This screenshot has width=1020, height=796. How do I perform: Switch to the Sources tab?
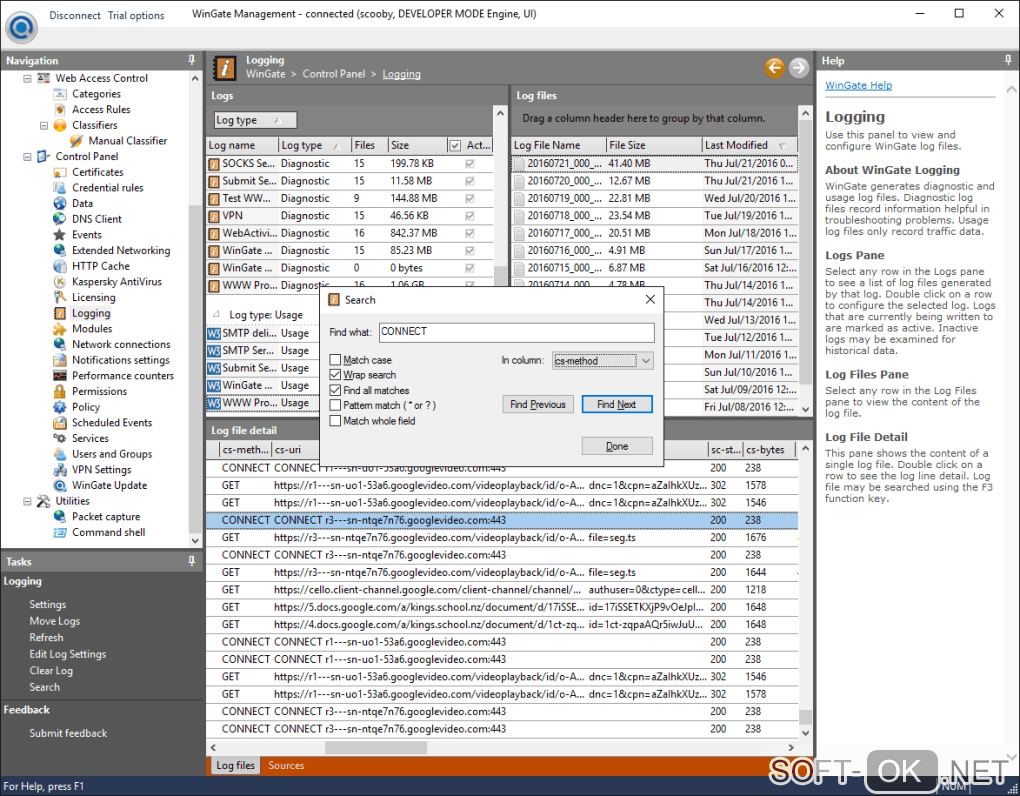coord(286,765)
